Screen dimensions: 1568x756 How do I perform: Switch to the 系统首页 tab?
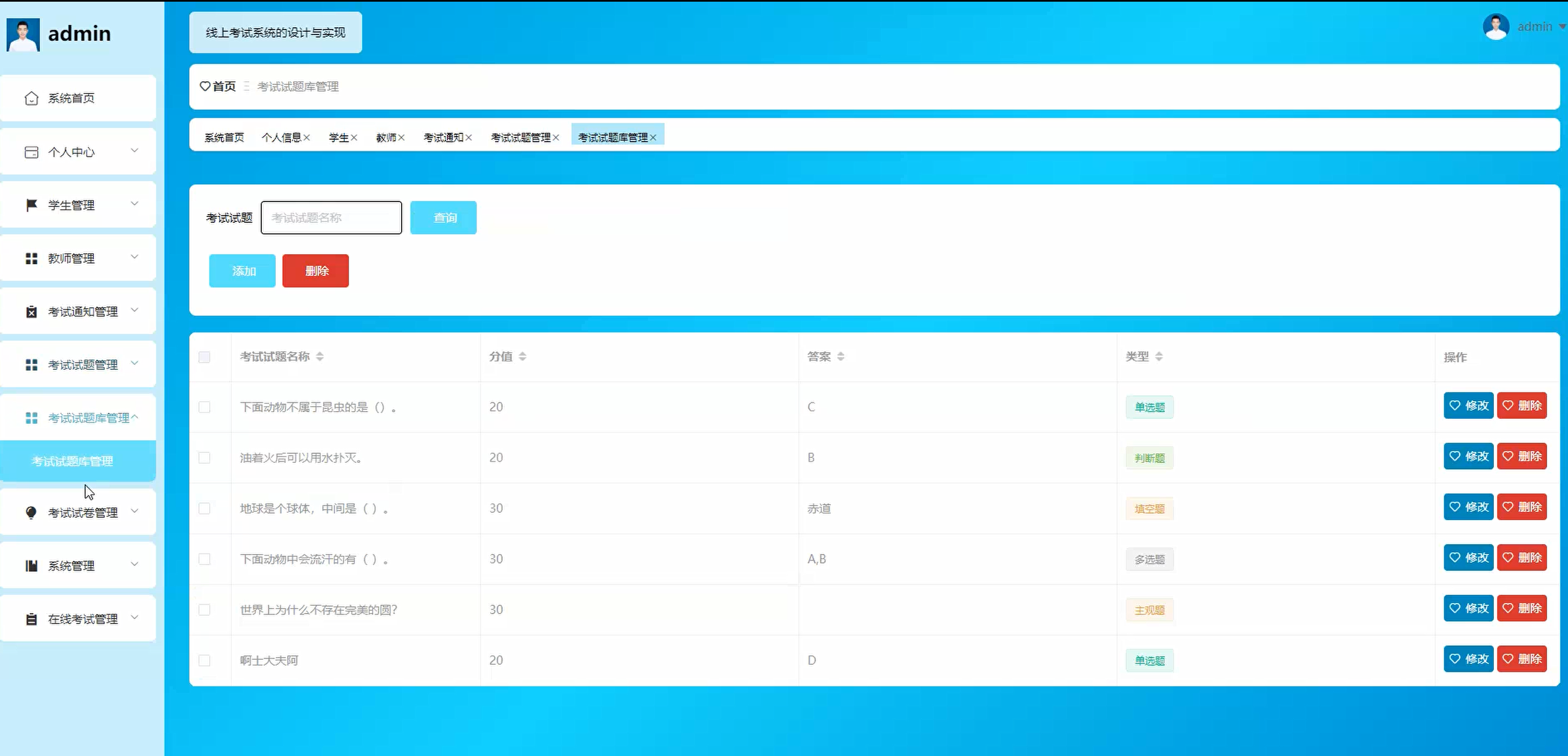tap(224, 137)
